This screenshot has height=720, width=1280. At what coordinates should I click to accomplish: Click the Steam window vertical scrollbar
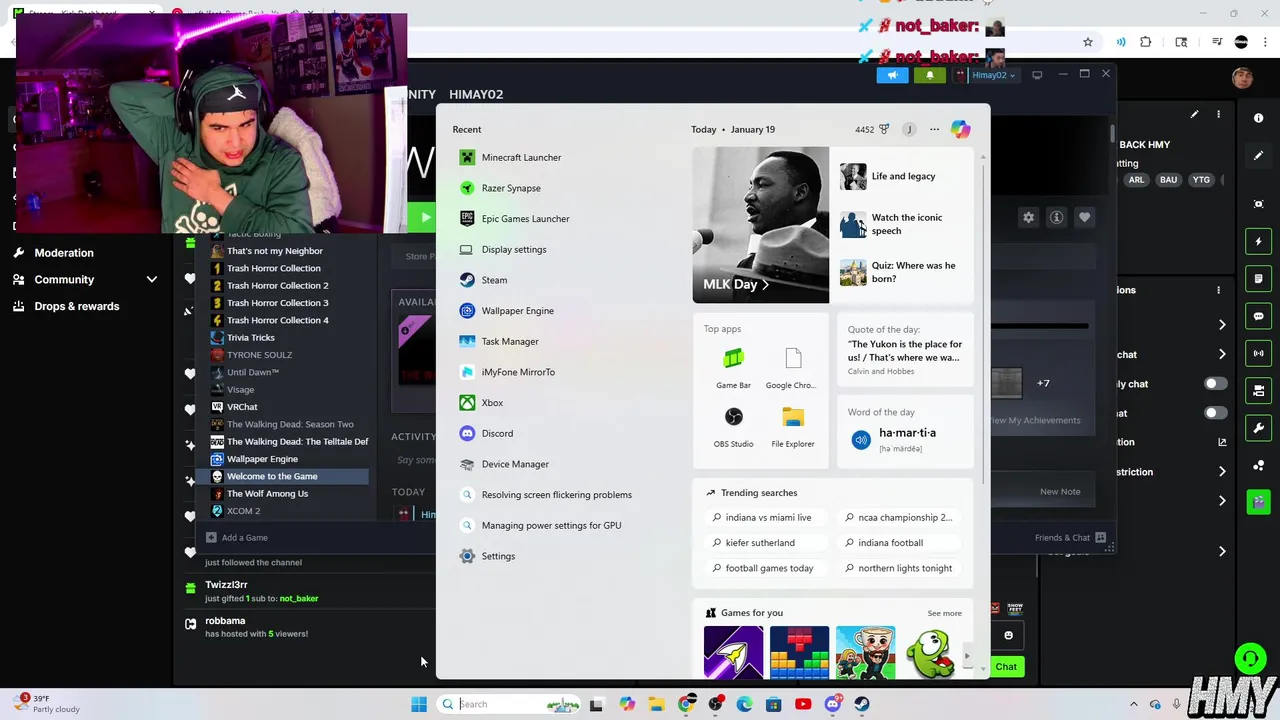coord(1111,132)
